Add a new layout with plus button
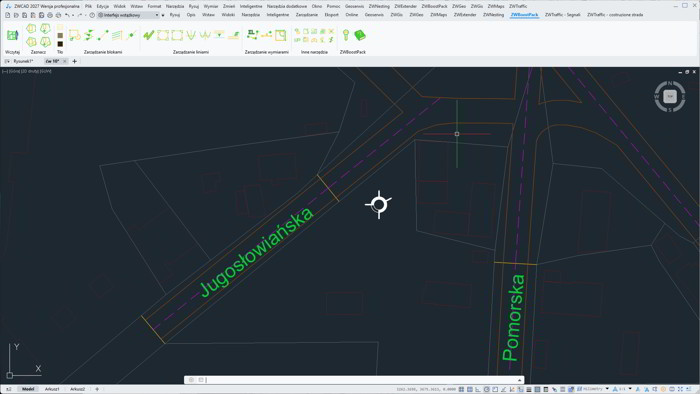The width and height of the screenshot is (700, 394). (97, 389)
